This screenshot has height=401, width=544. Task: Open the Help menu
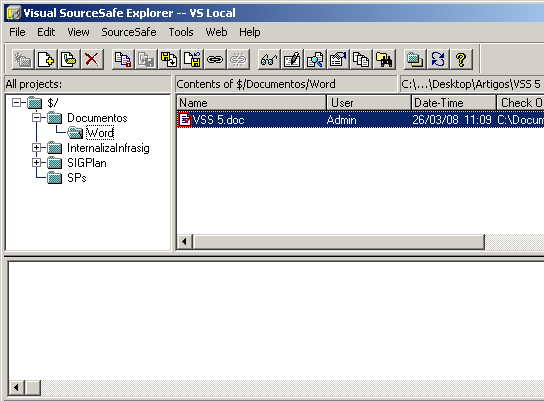coord(249,32)
